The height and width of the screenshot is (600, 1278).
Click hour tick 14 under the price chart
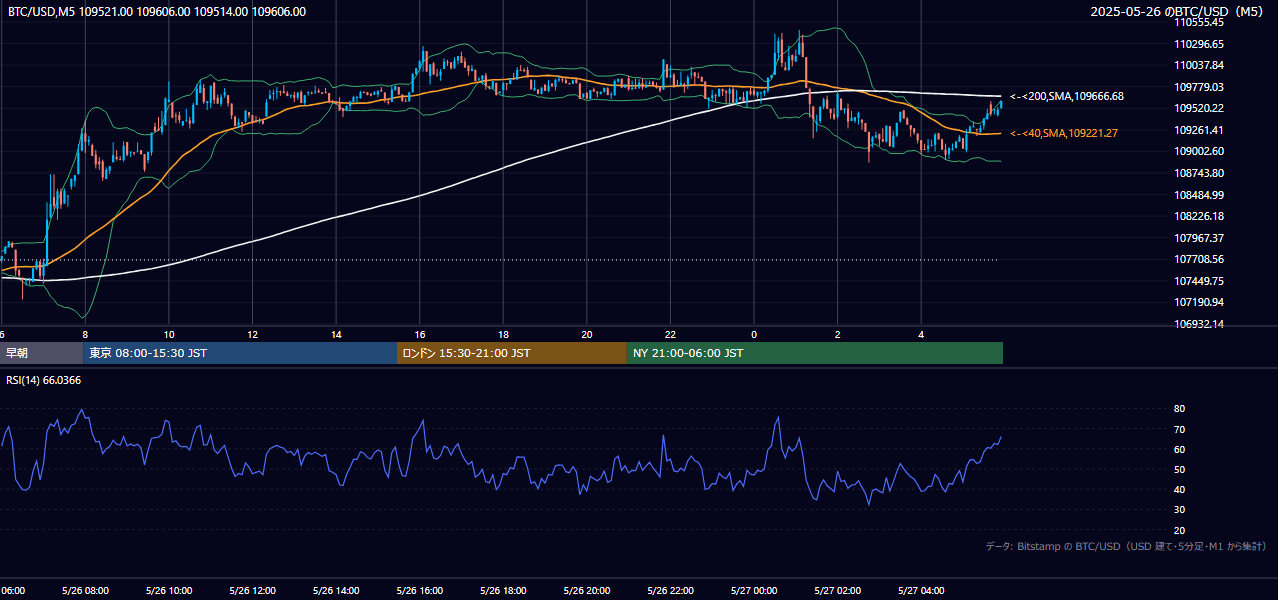[x=336, y=334]
